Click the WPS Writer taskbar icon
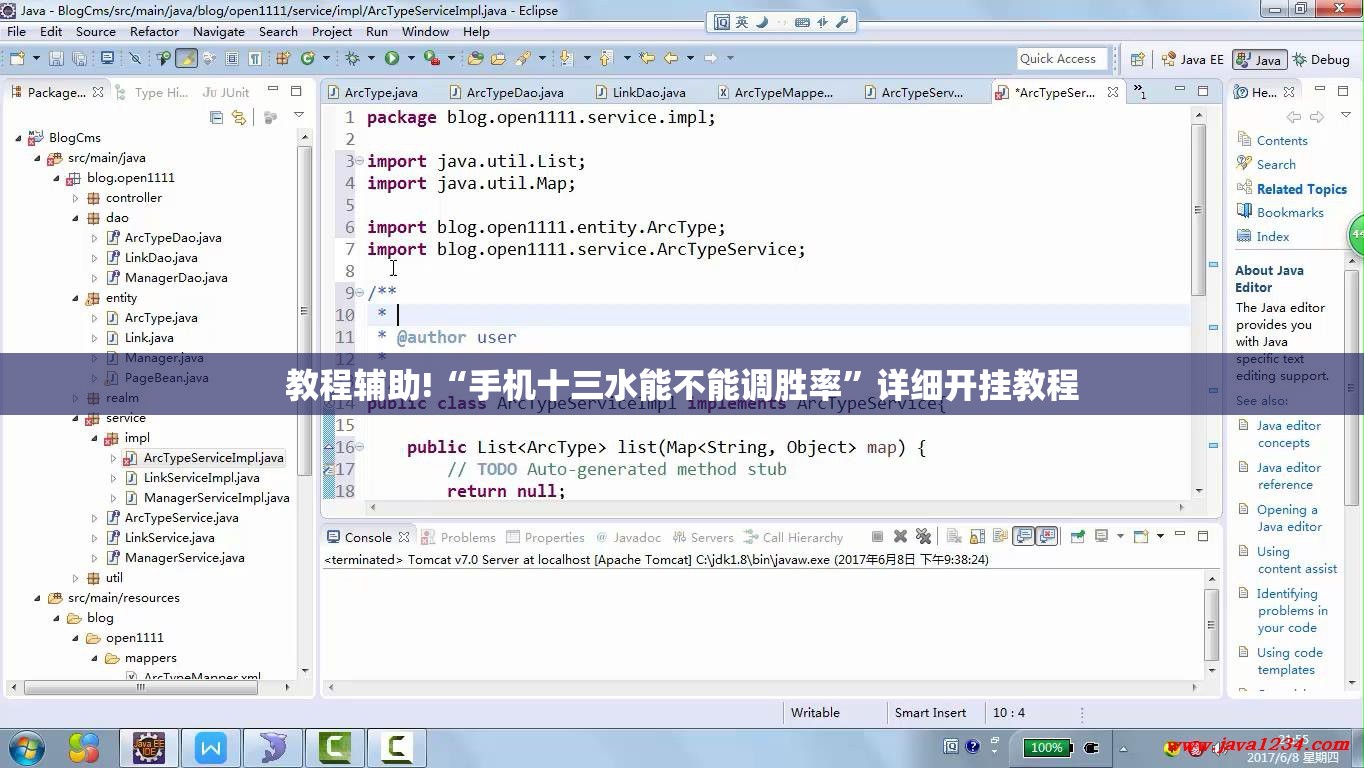This screenshot has width=1364, height=768. pyautogui.click(x=212, y=747)
